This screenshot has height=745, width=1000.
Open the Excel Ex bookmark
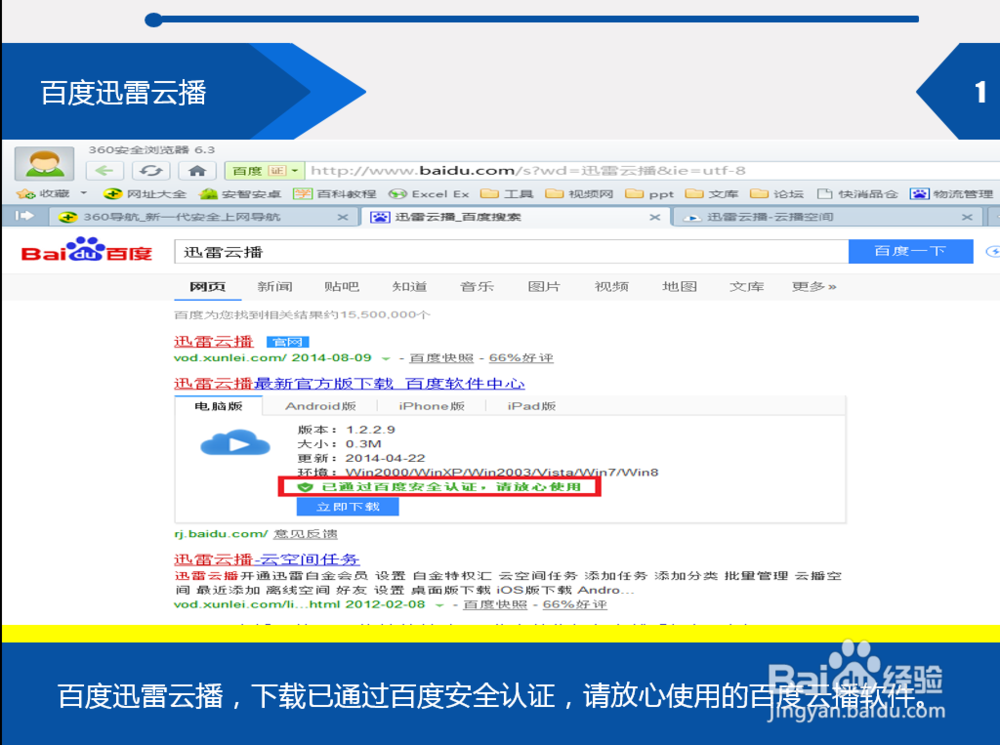[429, 194]
